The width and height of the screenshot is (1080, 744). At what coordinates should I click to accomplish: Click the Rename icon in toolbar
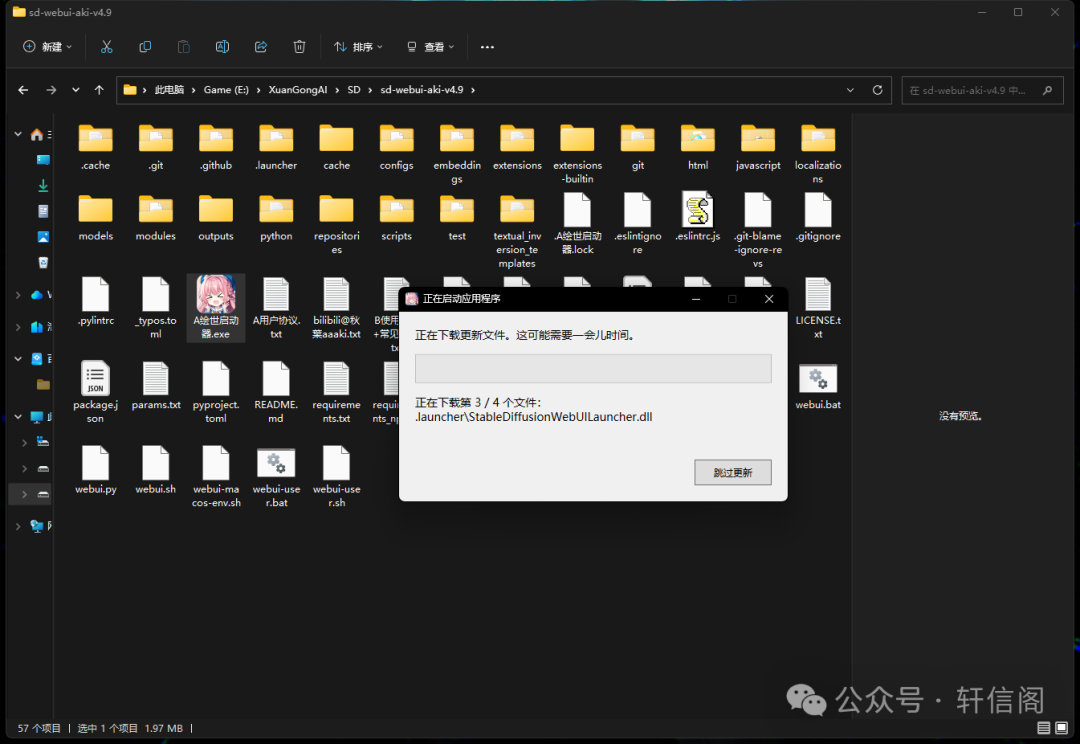point(222,47)
